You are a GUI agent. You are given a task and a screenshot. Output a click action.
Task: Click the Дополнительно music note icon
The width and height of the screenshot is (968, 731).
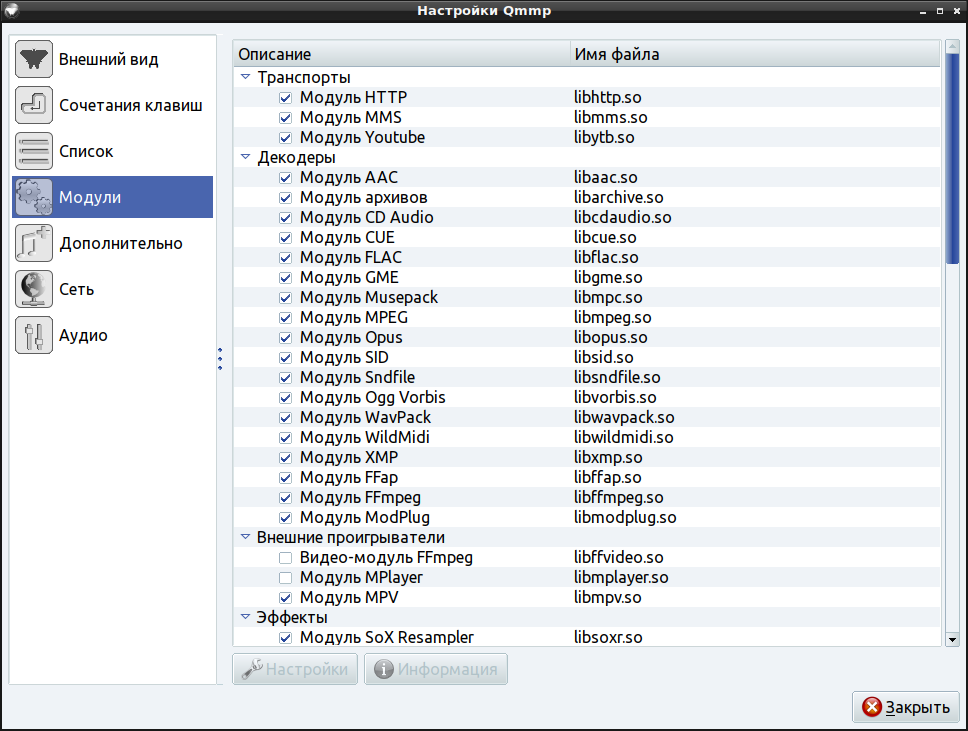pyautogui.click(x=34, y=244)
